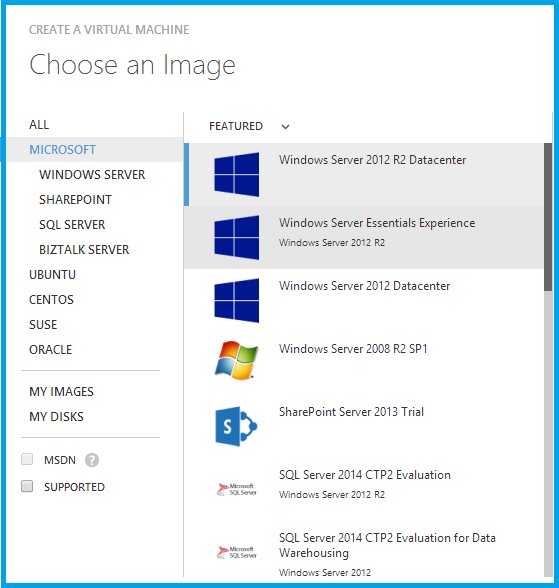This screenshot has width=559, height=588.
Task: Click the MSDN label text
Action: tap(60, 460)
